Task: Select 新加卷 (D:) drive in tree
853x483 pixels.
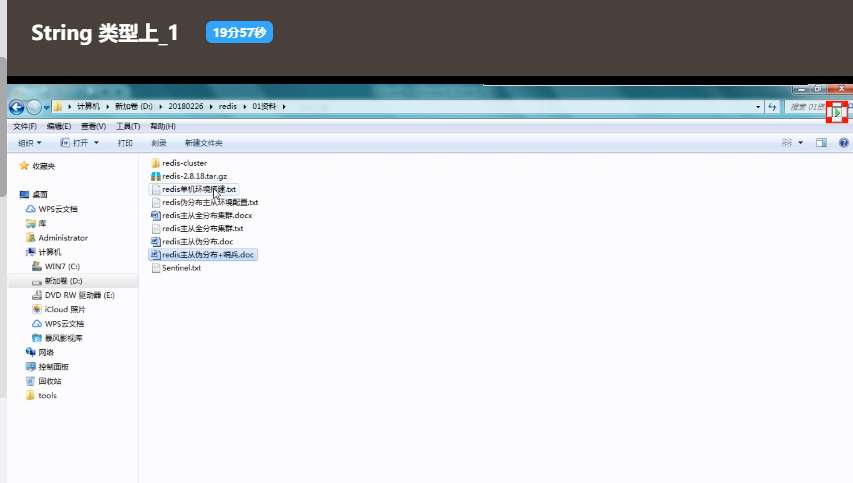Action: (63, 281)
